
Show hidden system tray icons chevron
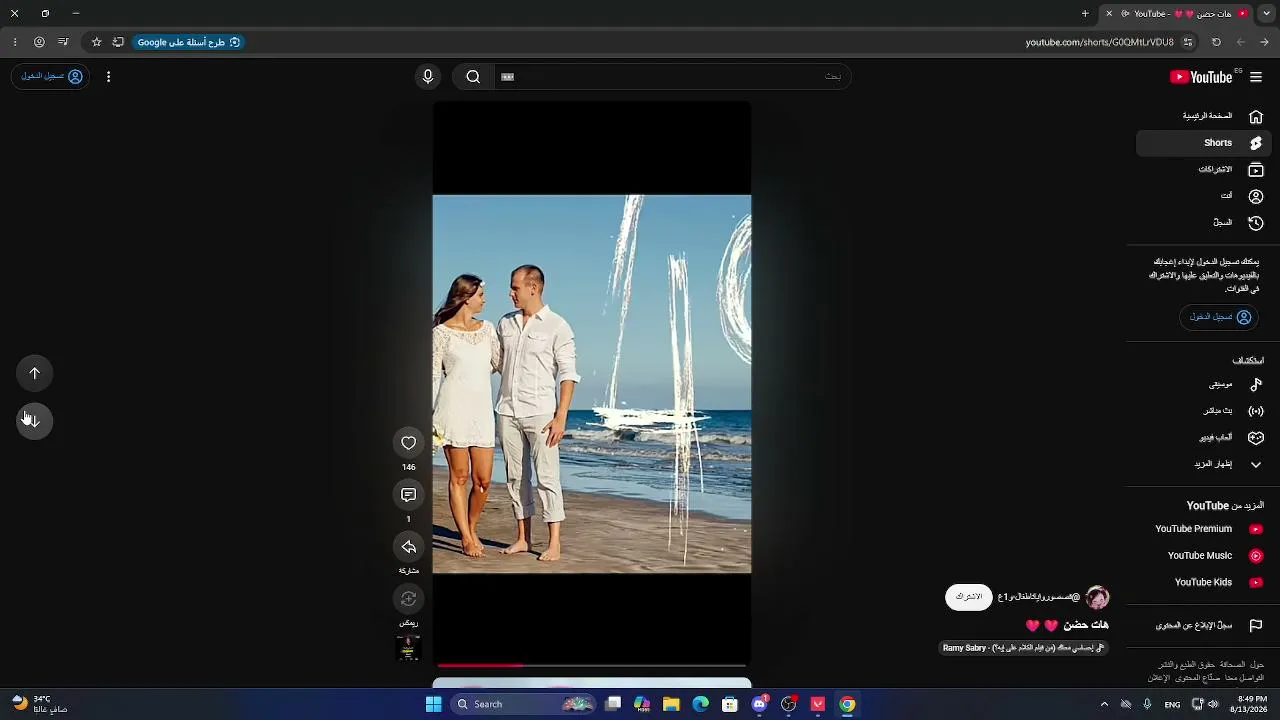point(1104,704)
